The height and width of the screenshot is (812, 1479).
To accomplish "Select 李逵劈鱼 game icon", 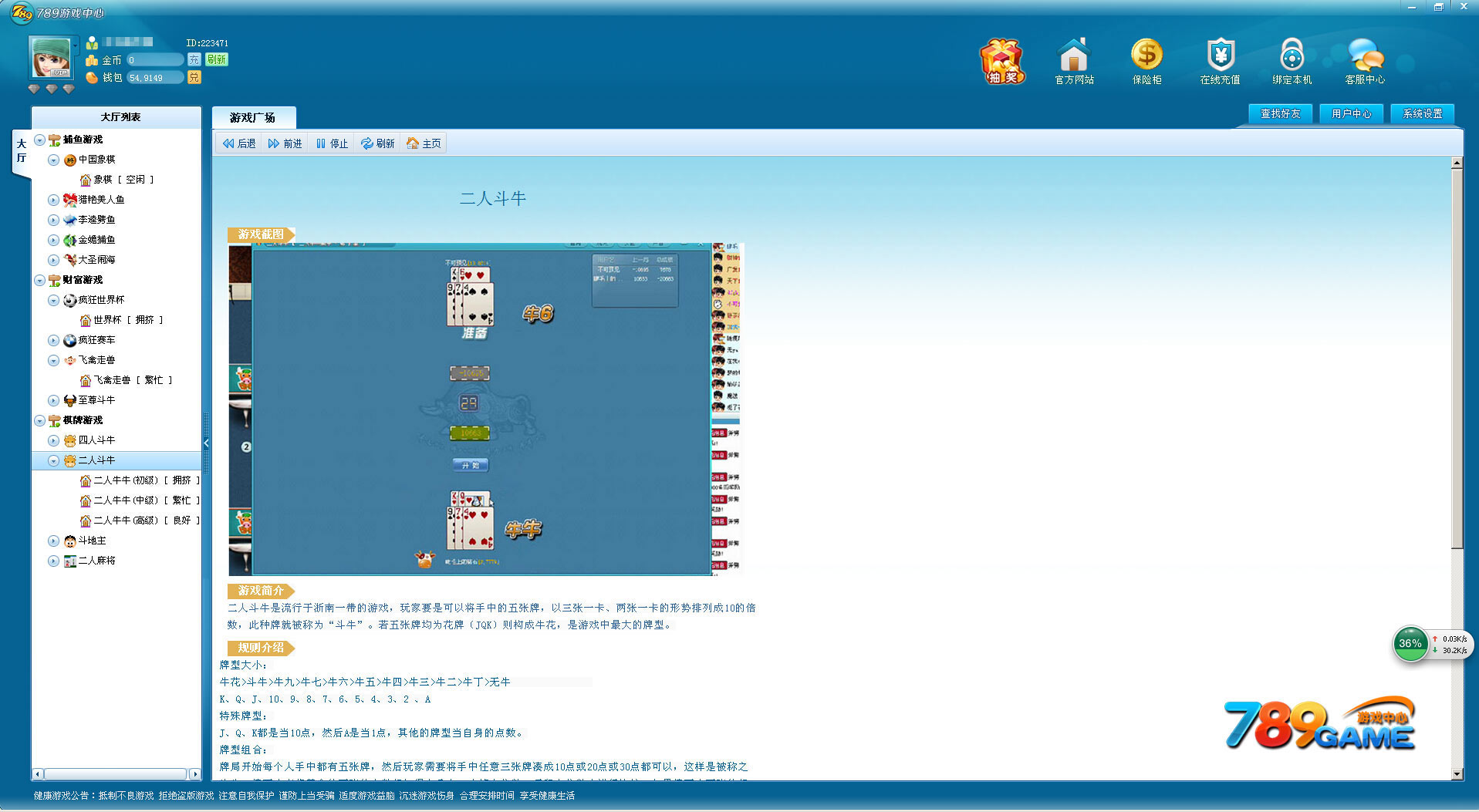I will coord(70,220).
